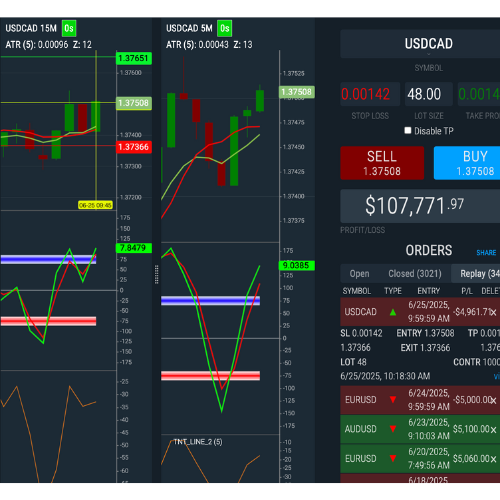Click the SYMBOL column header in orders
The height and width of the screenshot is (500, 500).
coord(357,291)
